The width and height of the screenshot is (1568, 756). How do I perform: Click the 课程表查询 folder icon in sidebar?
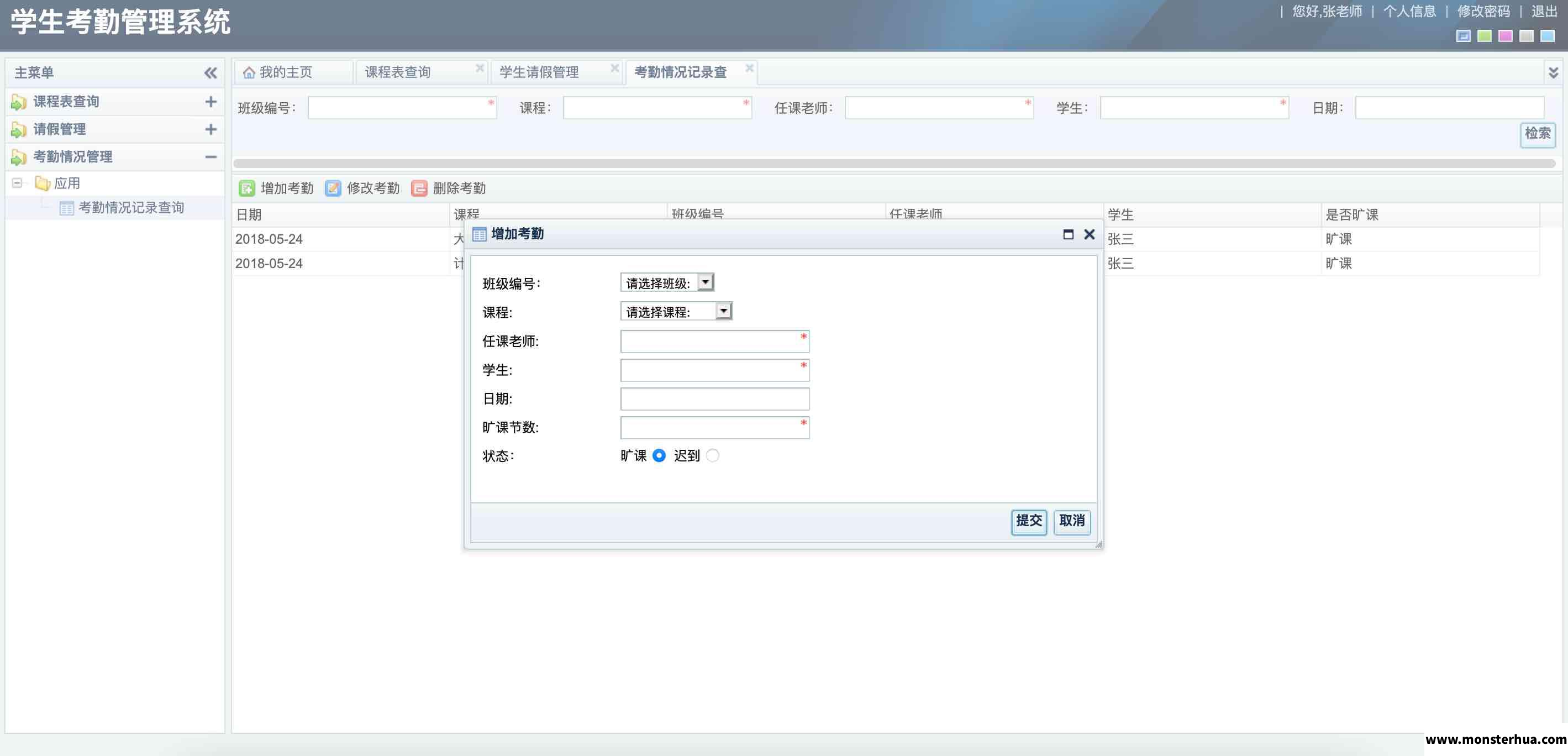pos(19,102)
